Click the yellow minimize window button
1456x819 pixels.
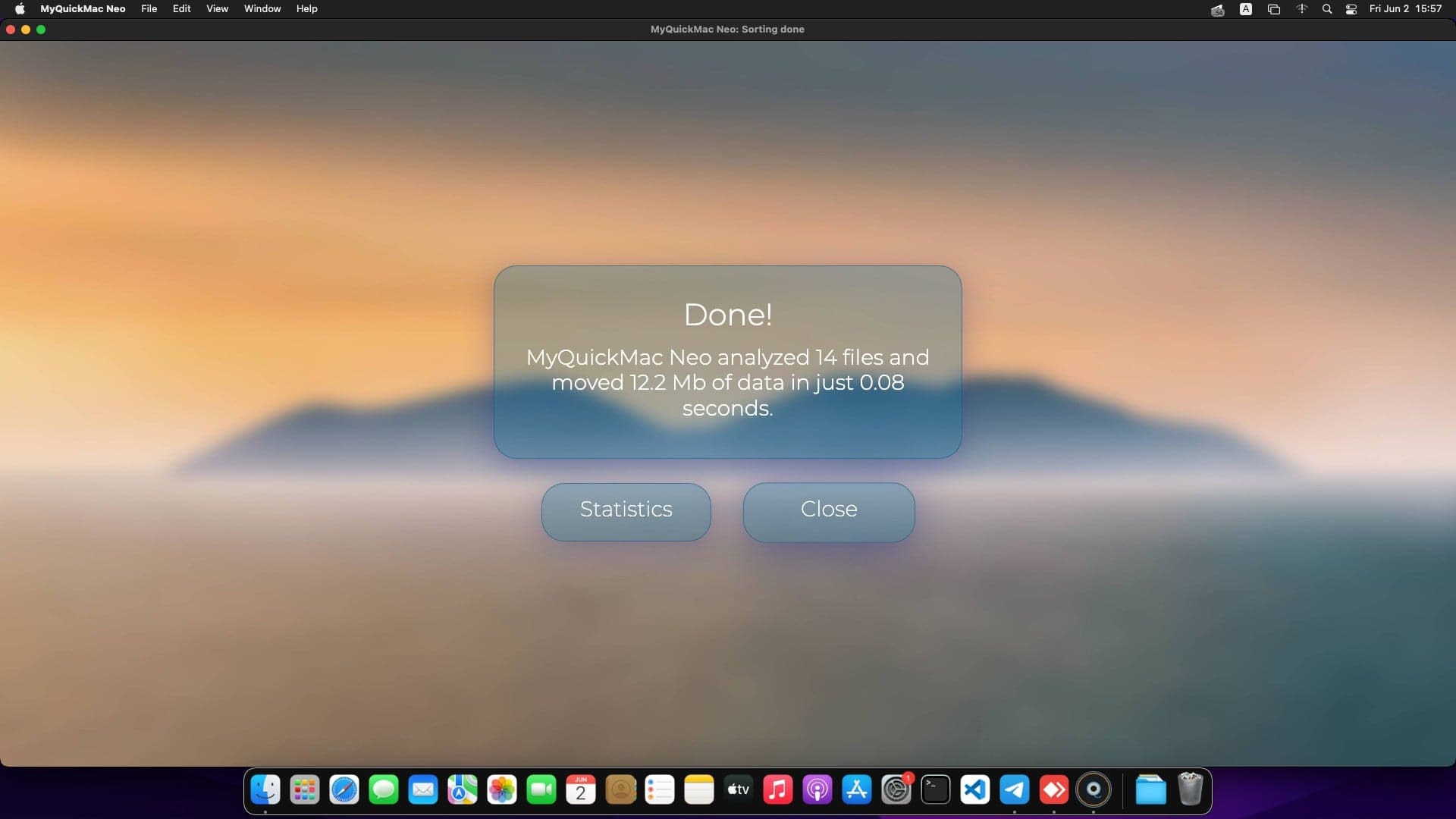point(26,30)
